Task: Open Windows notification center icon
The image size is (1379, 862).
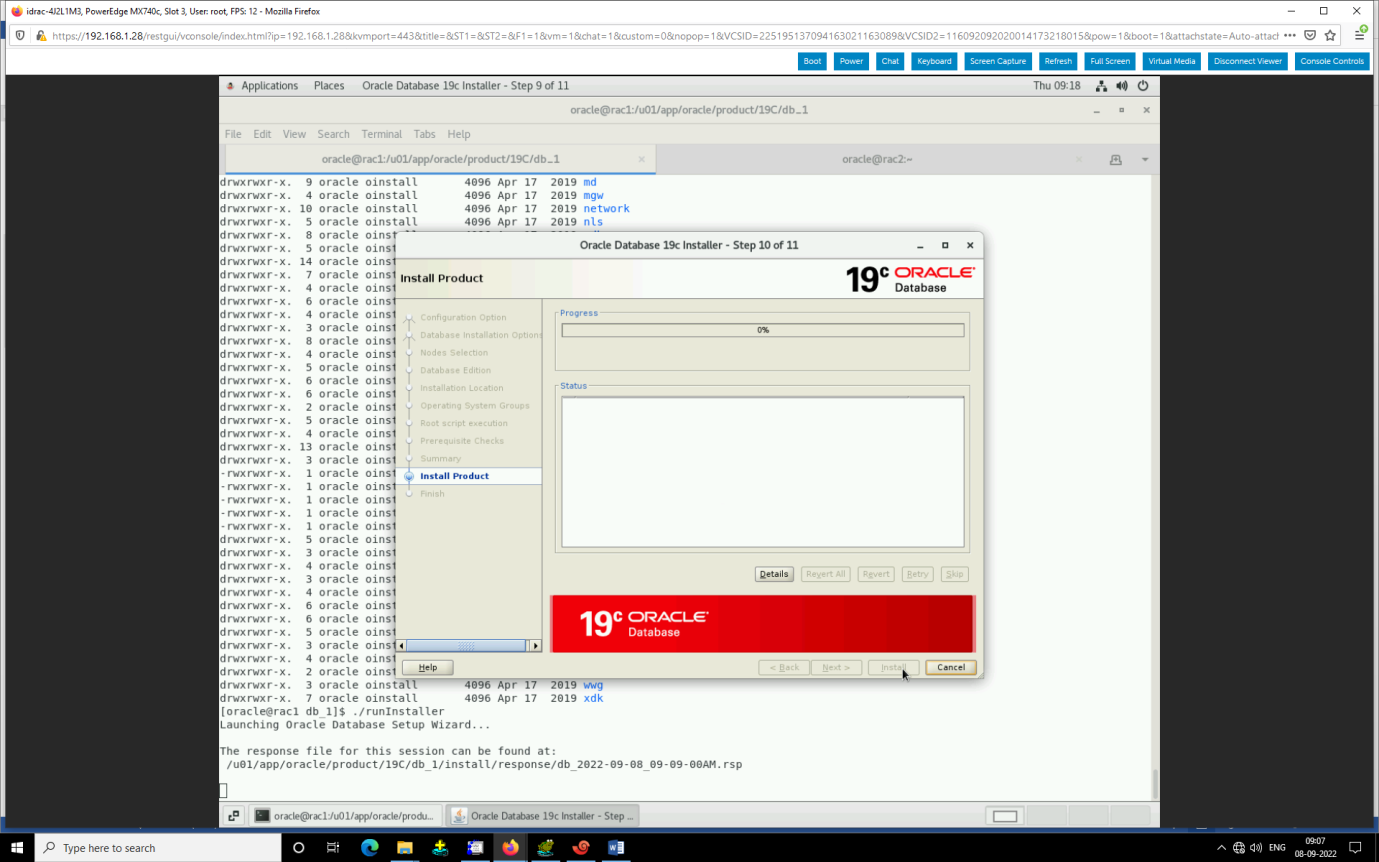Action: [x=1356, y=847]
